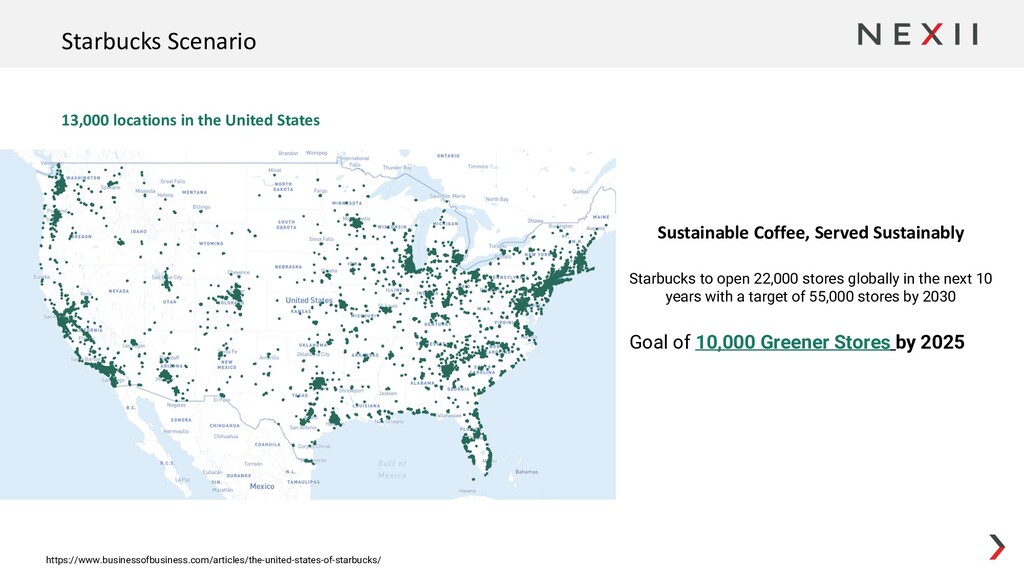Click the 'Mexico' map label
The image size is (1024, 576).
pos(262,486)
